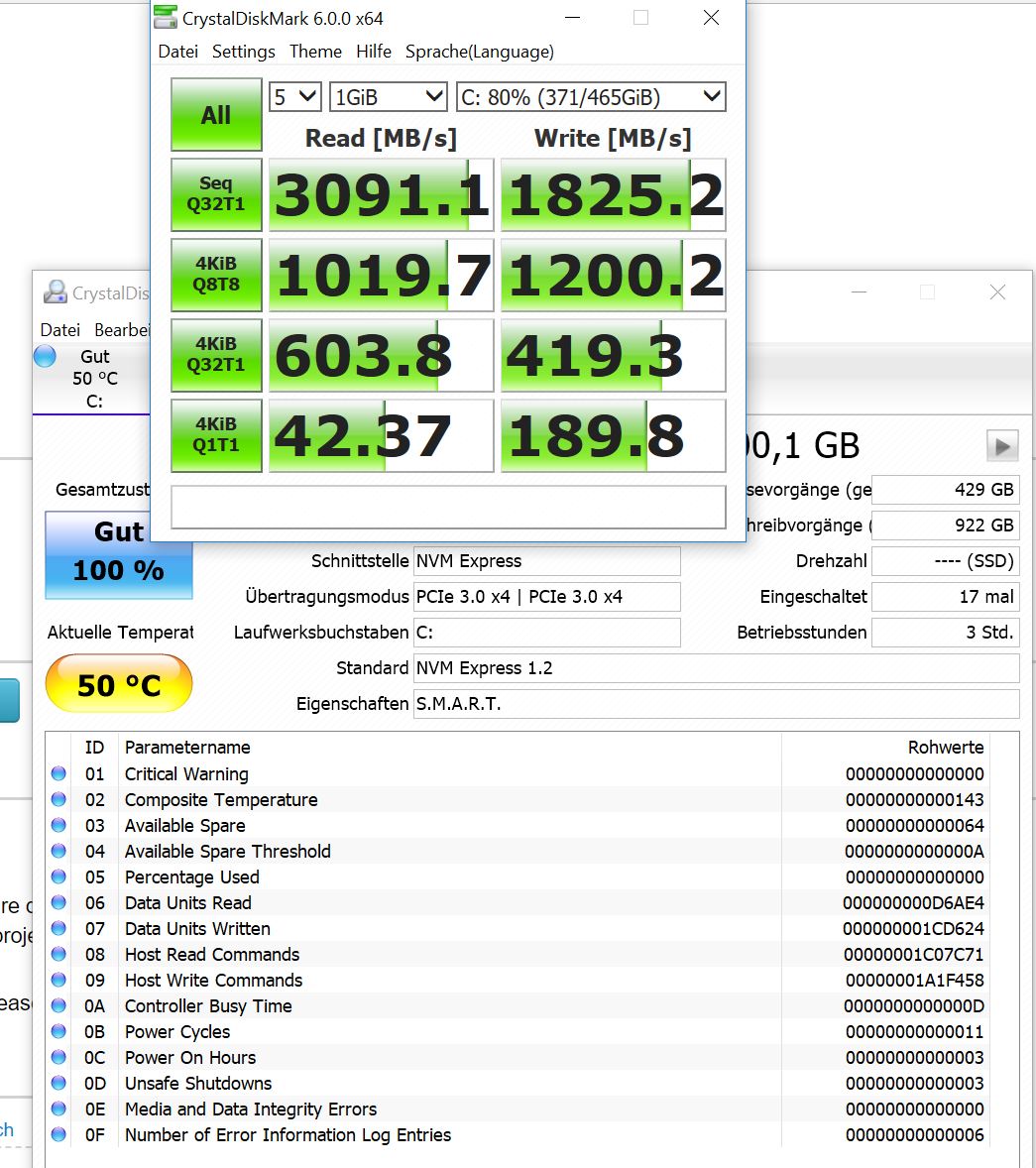The image size is (1036, 1168).
Task: Click the 4KiB Q8T8 write result 1200.2
Action: tap(613, 275)
